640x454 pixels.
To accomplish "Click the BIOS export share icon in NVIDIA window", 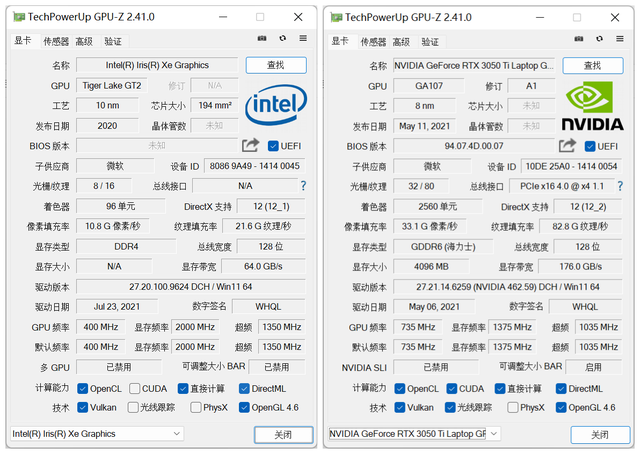I will (567, 145).
